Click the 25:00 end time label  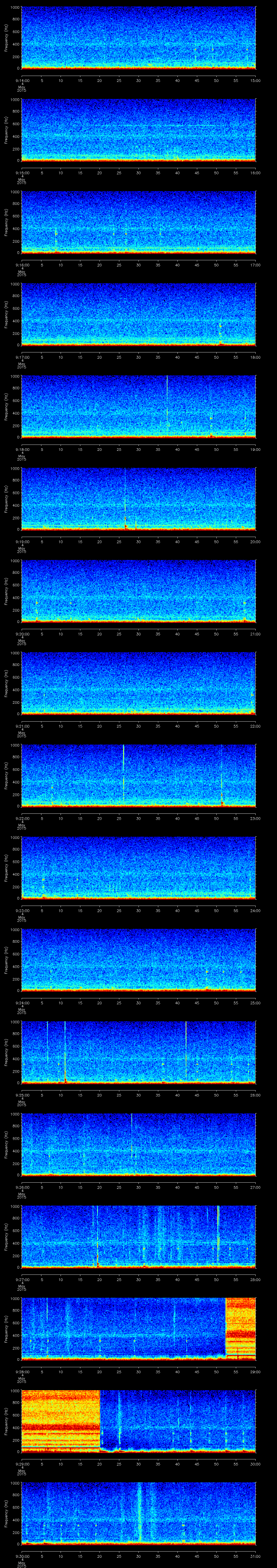256,1003
